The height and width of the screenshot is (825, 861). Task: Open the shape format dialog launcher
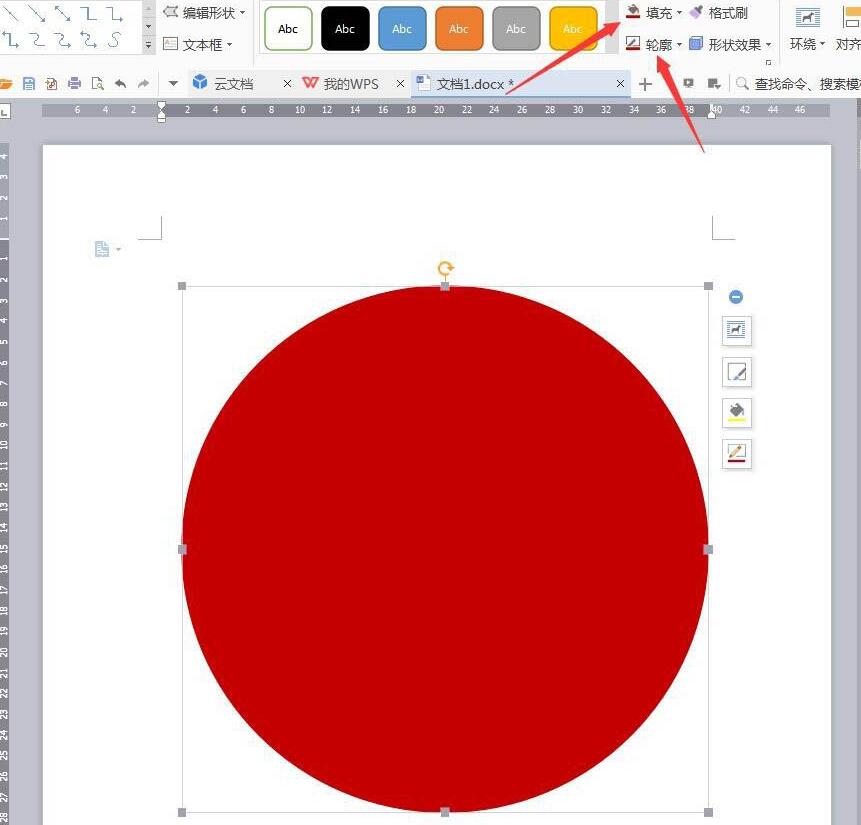pos(768,62)
